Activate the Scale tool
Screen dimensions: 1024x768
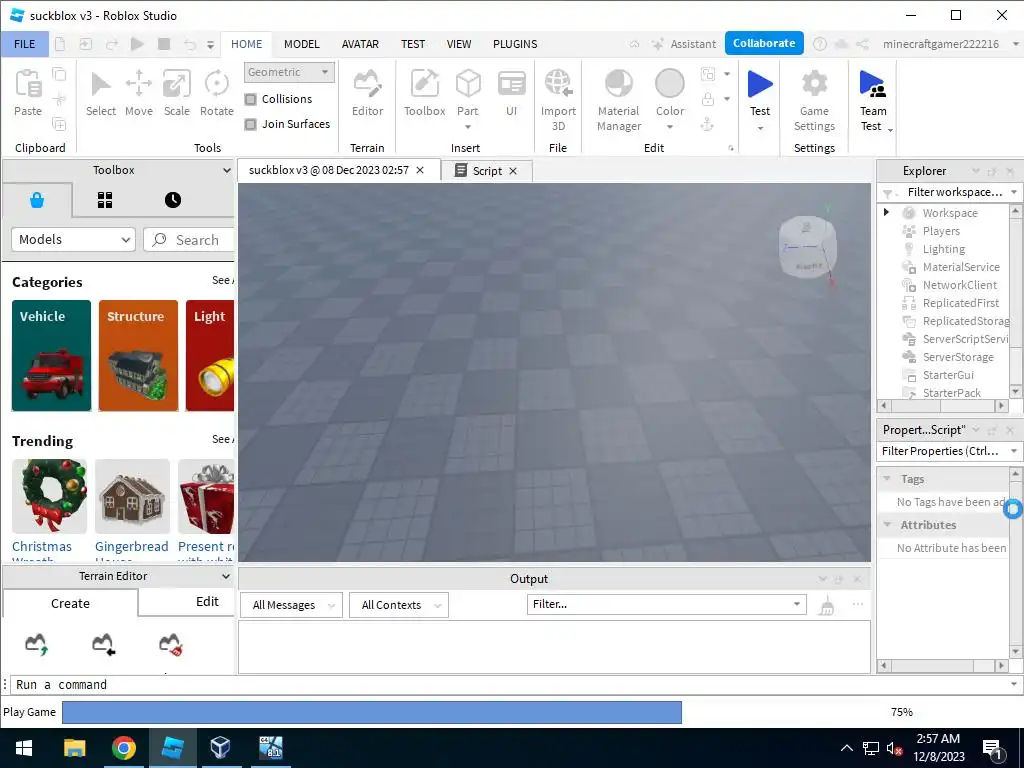tap(176, 93)
